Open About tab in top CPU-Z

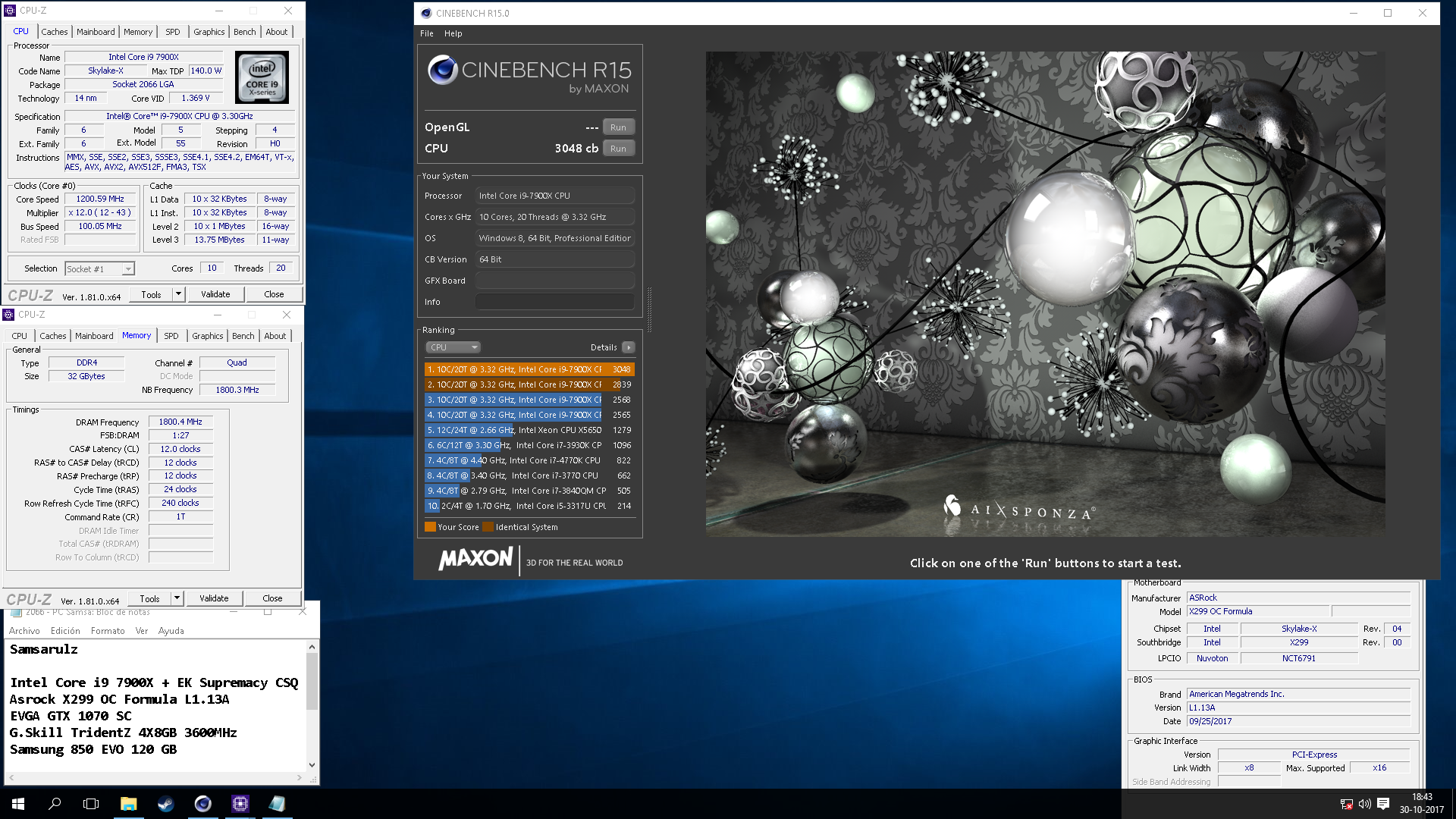[x=276, y=32]
